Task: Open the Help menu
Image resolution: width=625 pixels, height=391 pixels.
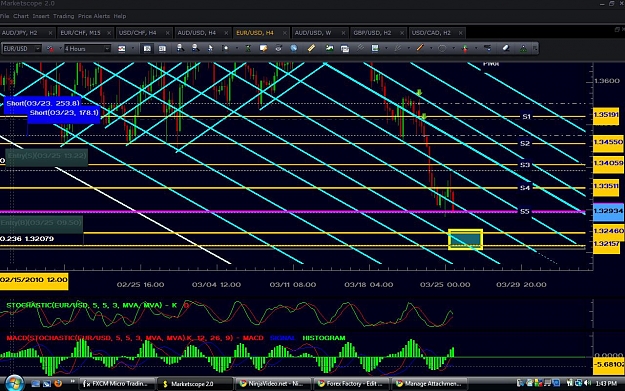Action: [x=120, y=16]
